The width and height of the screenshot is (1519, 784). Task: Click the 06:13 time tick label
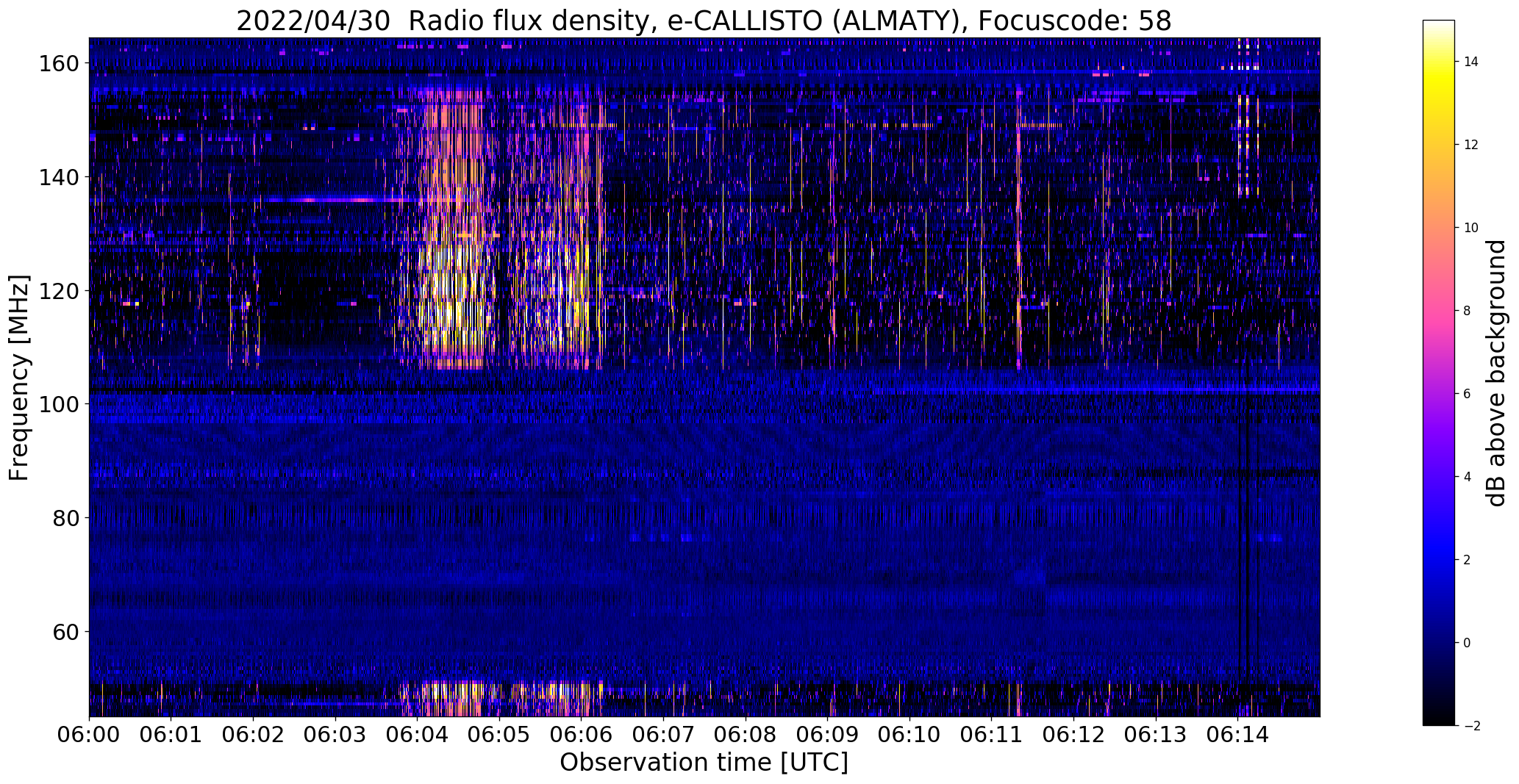coord(1155,733)
